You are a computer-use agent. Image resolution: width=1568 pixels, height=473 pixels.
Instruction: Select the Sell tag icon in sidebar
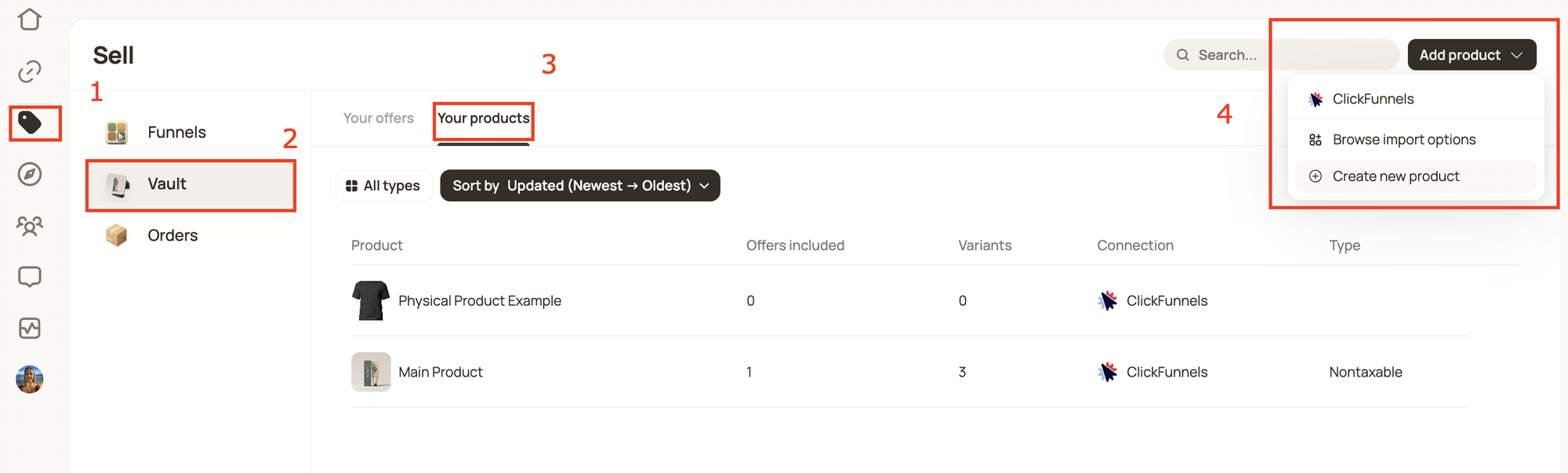pos(30,122)
